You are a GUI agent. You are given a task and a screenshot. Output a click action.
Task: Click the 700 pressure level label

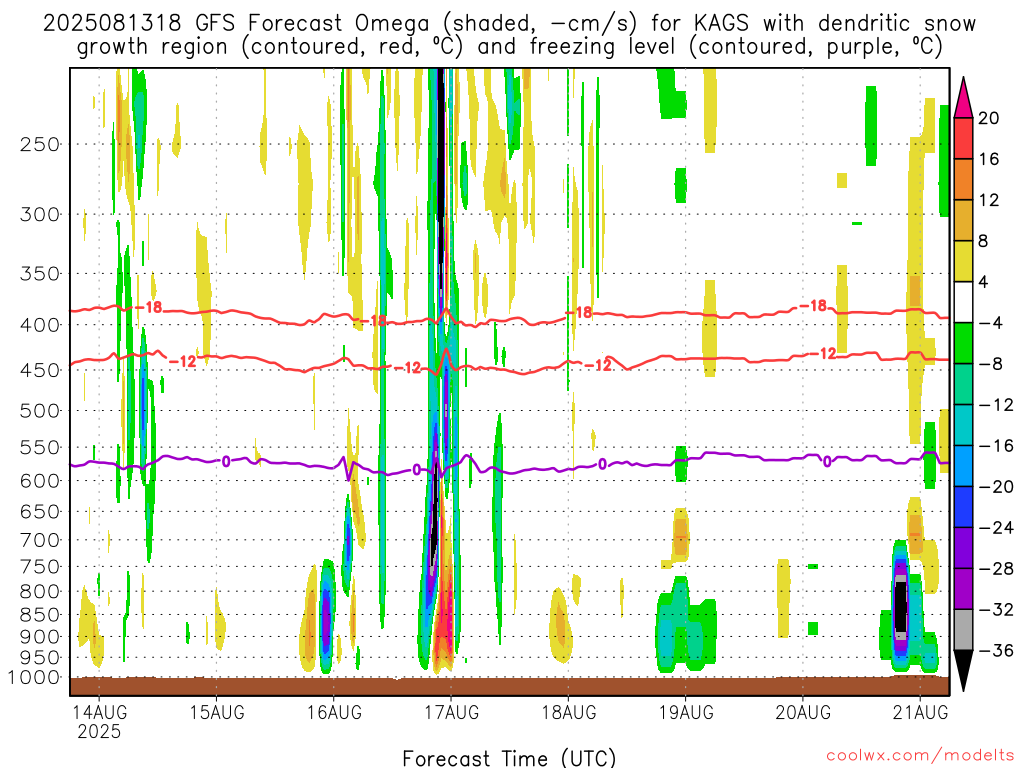coord(40,540)
